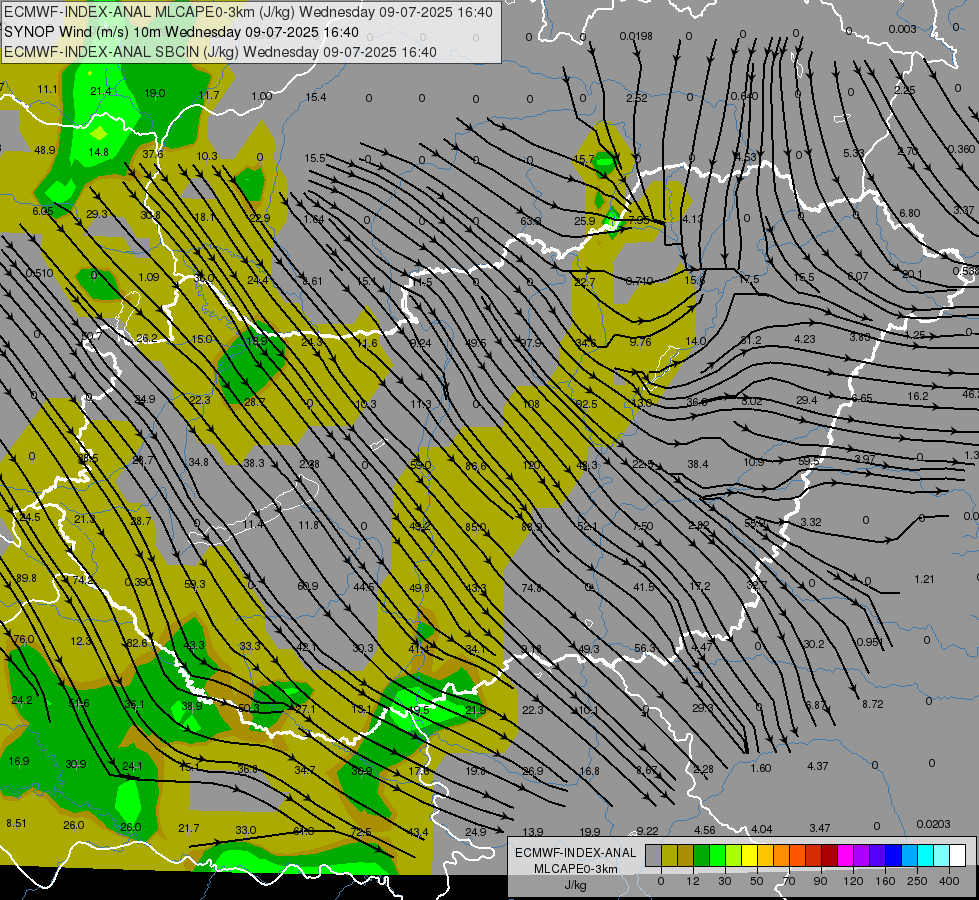This screenshot has width=979, height=900.
Task: Click the pale cyan legend swatch
Action: click(x=942, y=855)
